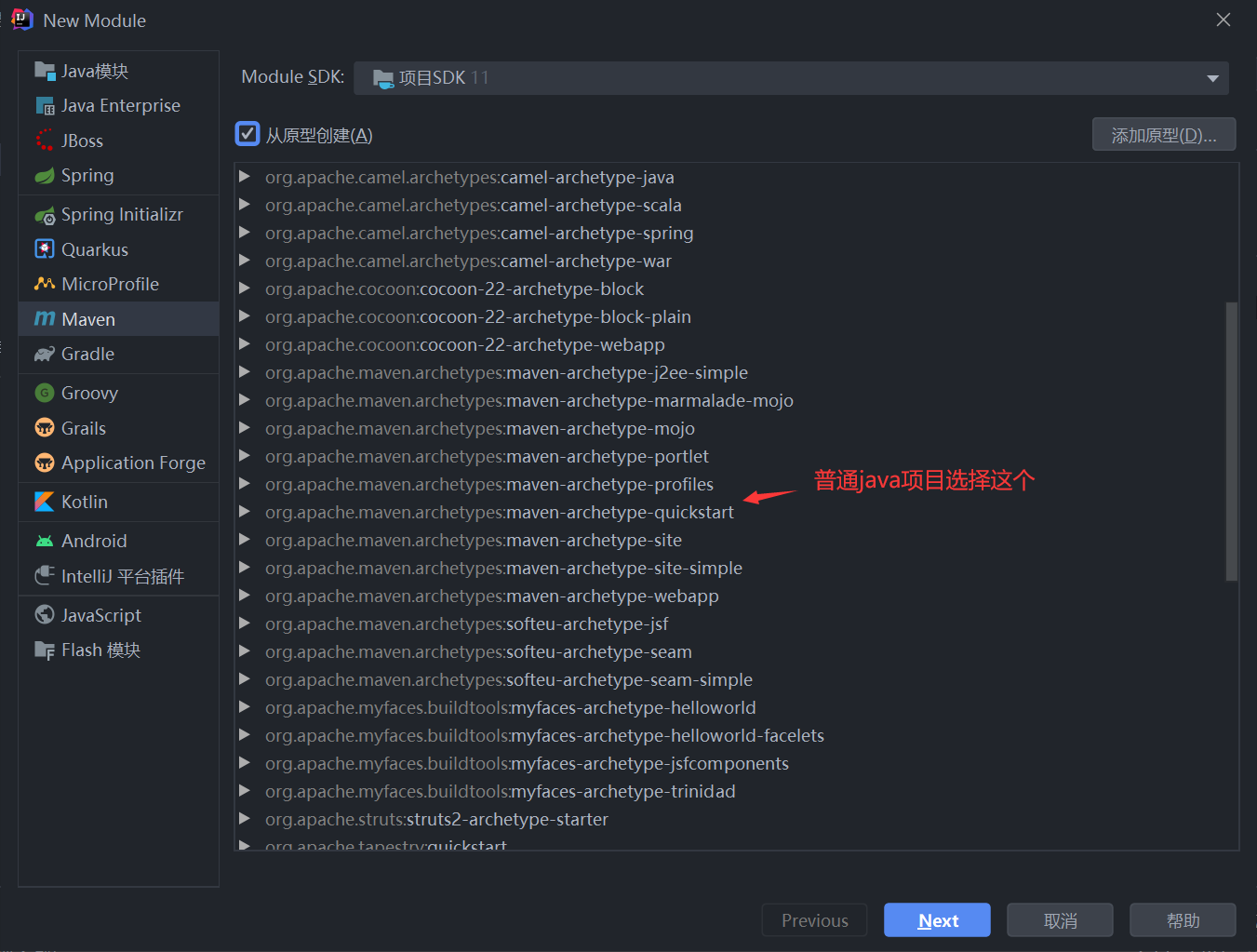Click the Flash 模块 icon

(x=45, y=650)
